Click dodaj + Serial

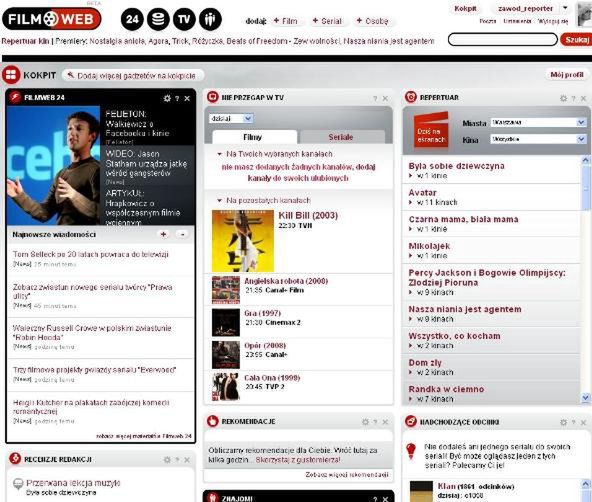(x=327, y=21)
